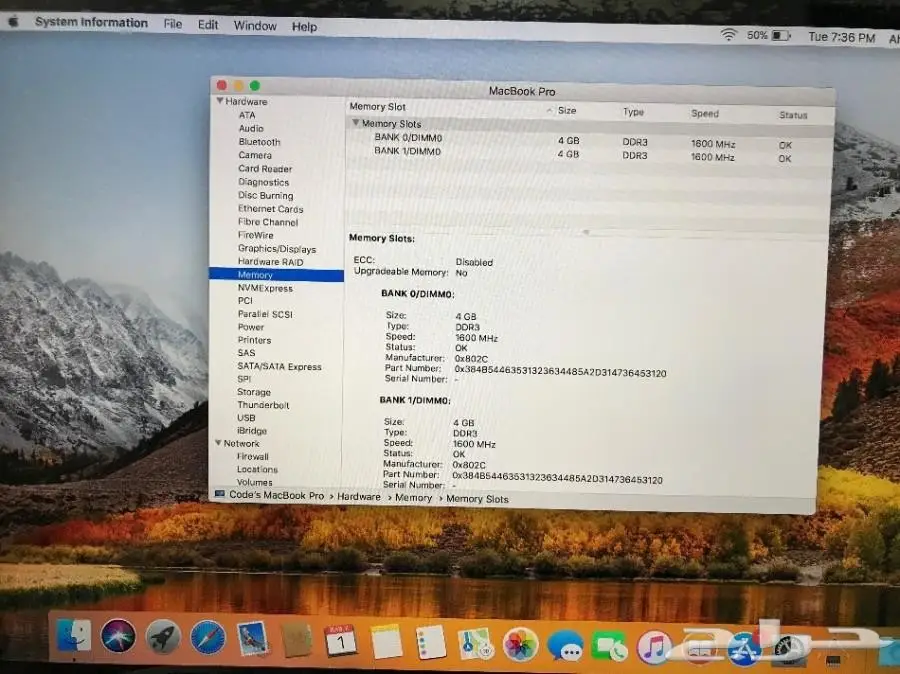
Task: Open the Help menu
Action: pos(304,26)
